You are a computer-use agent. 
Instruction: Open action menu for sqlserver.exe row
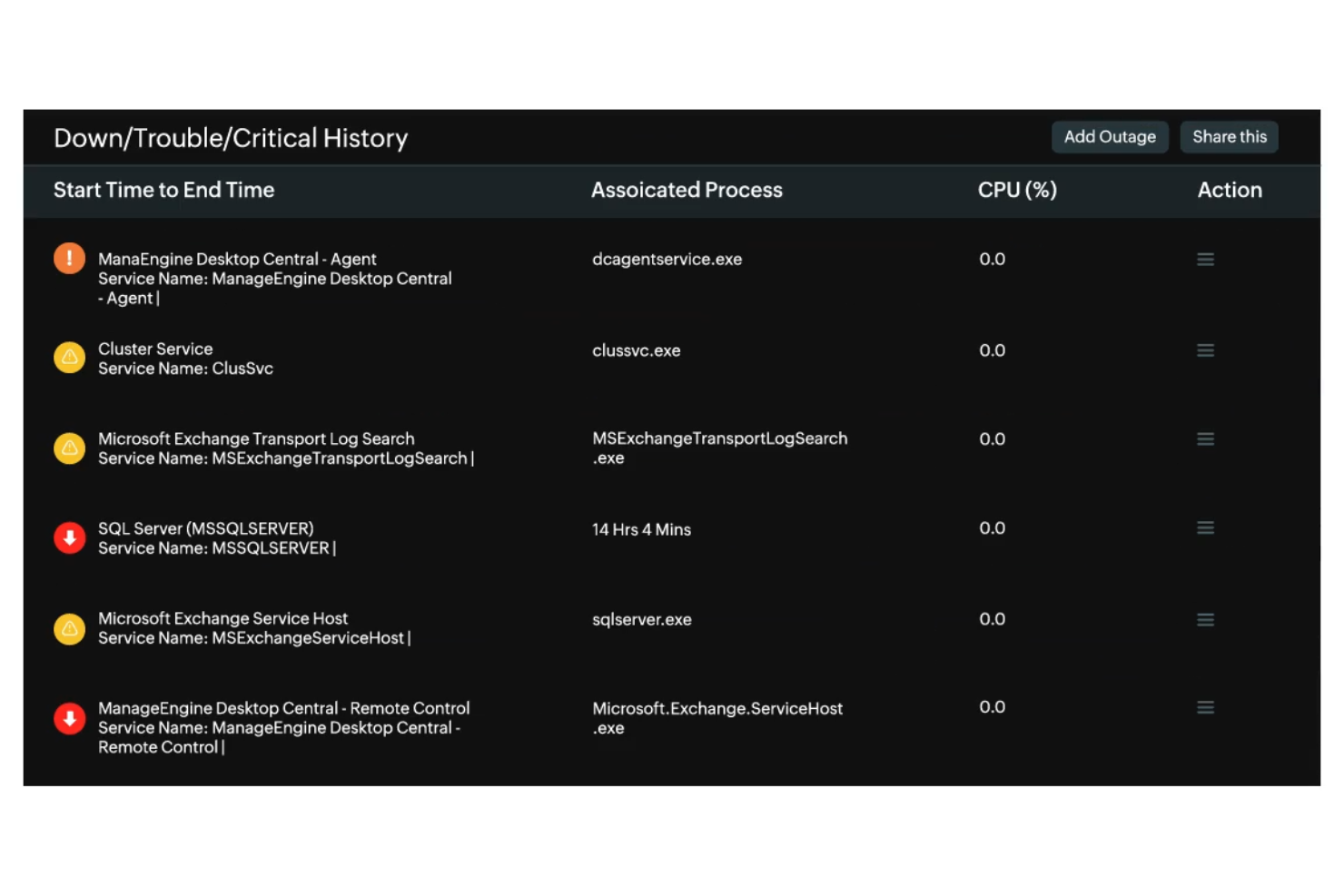(1205, 620)
